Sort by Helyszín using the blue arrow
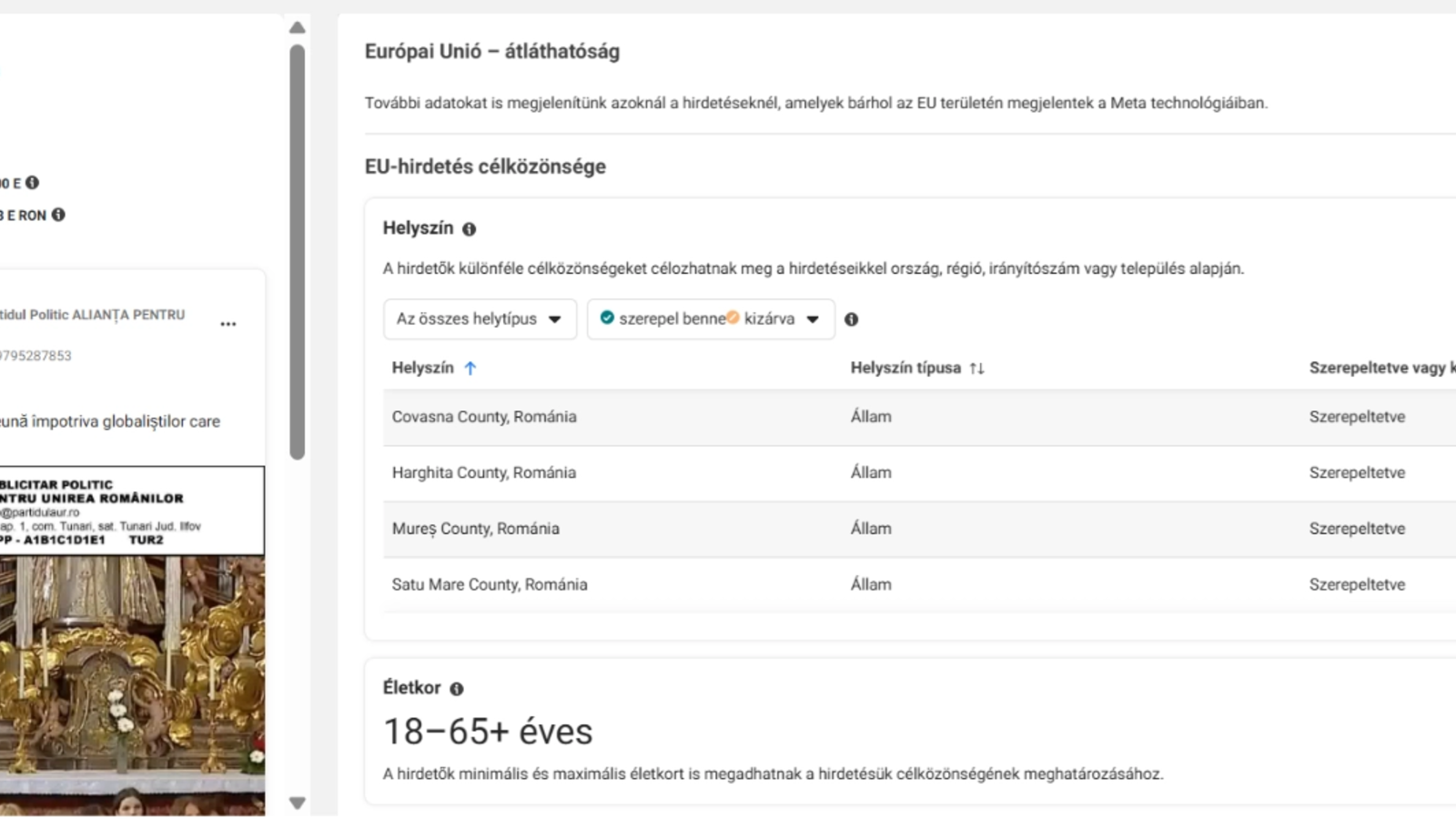This screenshot has width=1456, height=819. coord(470,369)
